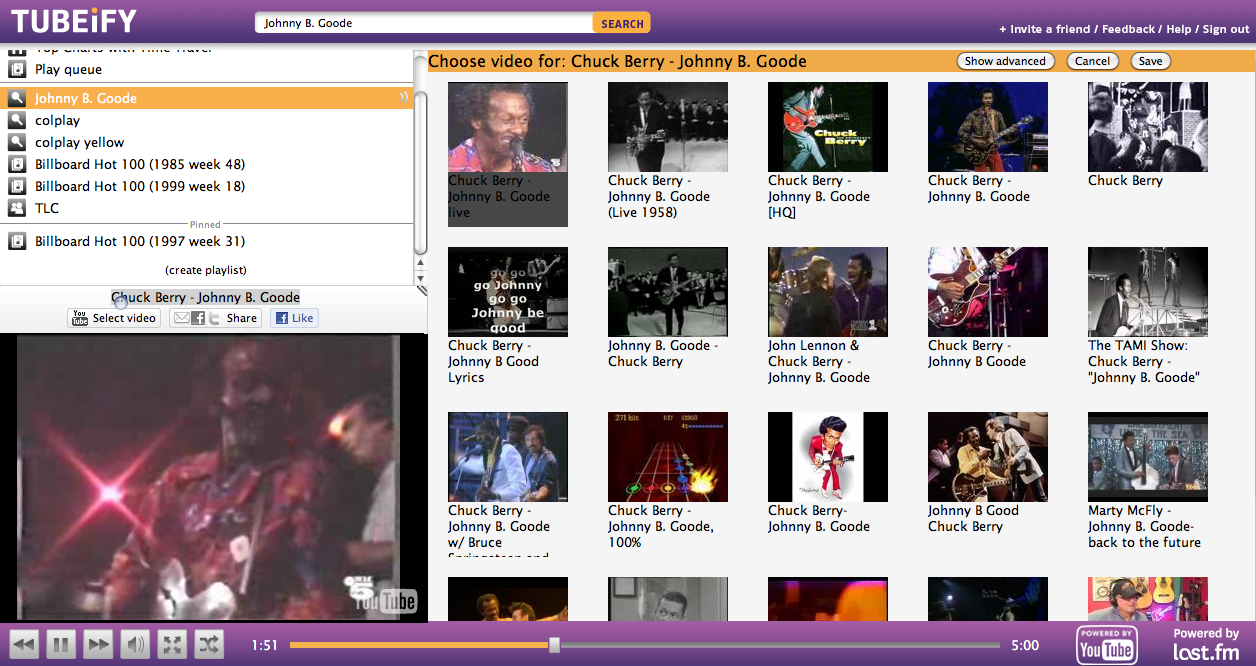Viewport: 1256px width, 666px height.
Task: Click playlist icon for Billboard 1985 week 48
Action: (x=17, y=164)
